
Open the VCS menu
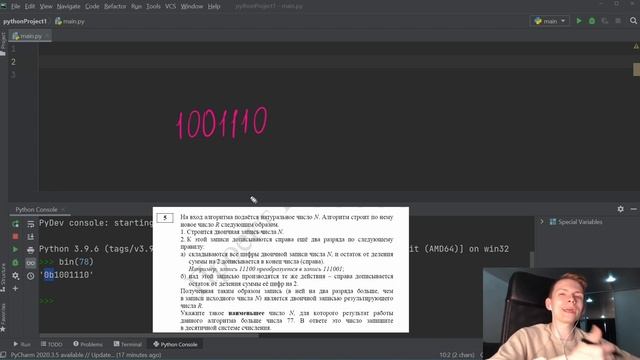click(171, 6)
